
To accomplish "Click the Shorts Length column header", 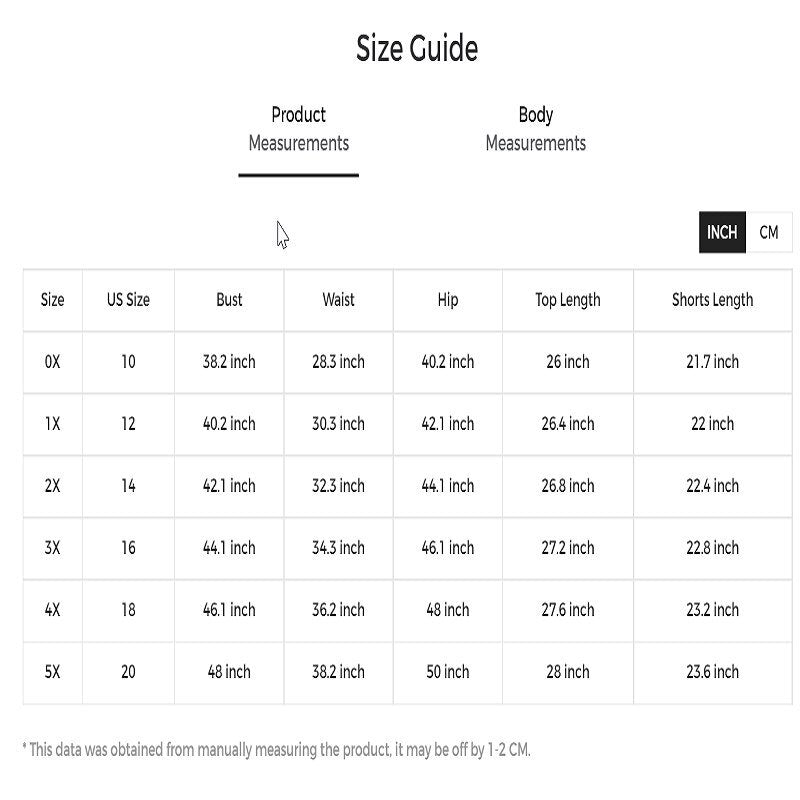I will tap(712, 300).
